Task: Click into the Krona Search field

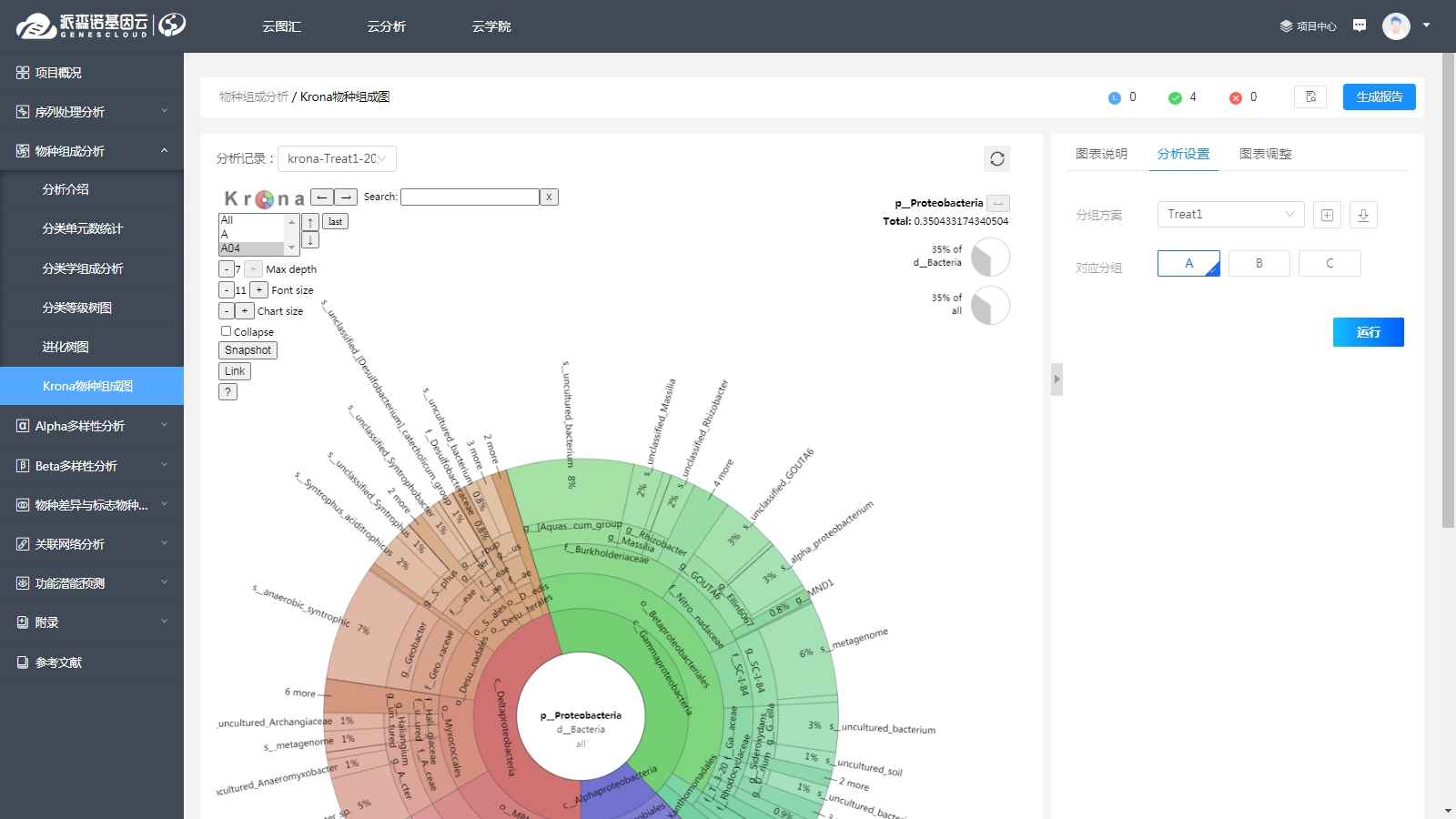Action: click(470, 197)
